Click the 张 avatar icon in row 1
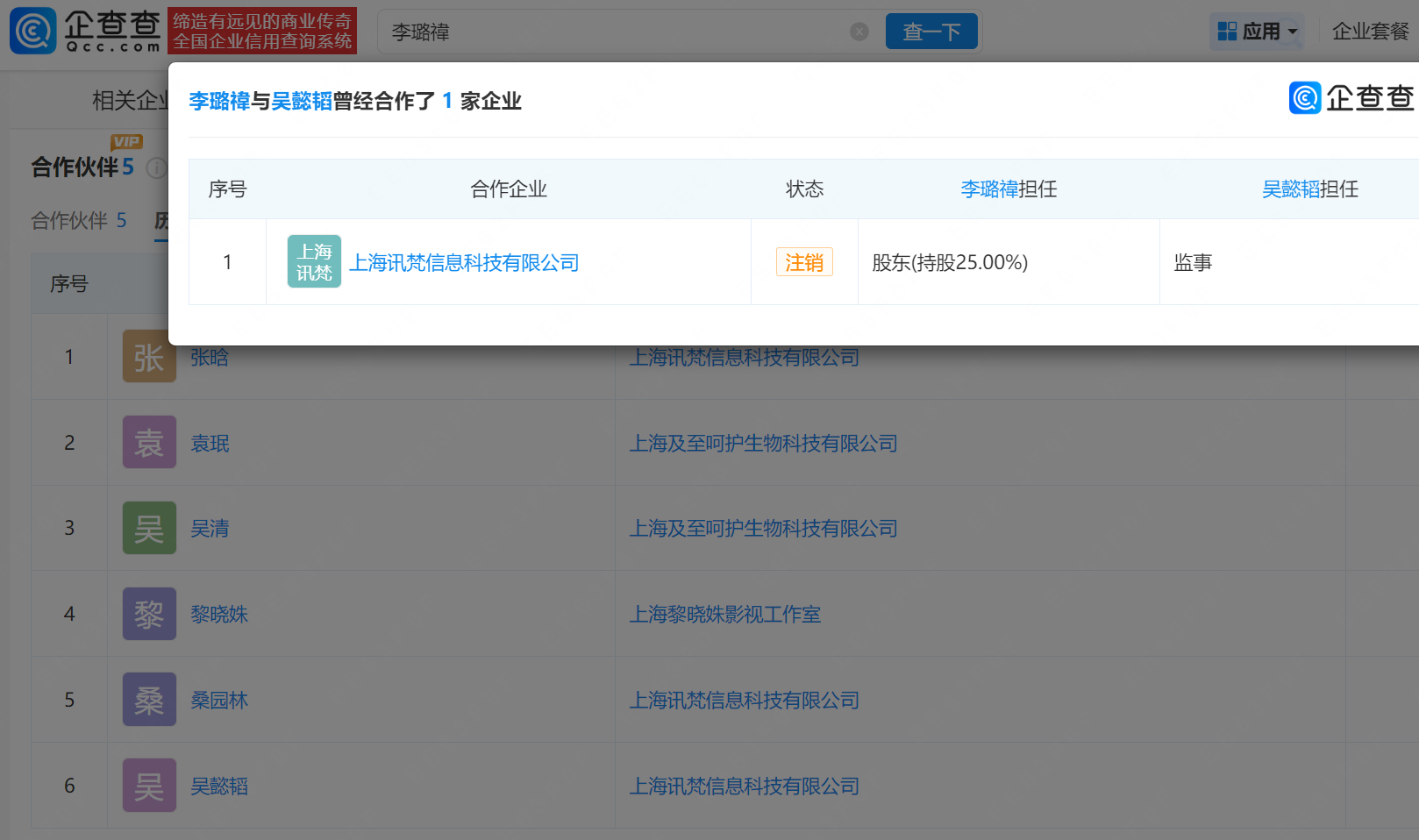This screenshot has height=840, width=1419. [149, 356]
